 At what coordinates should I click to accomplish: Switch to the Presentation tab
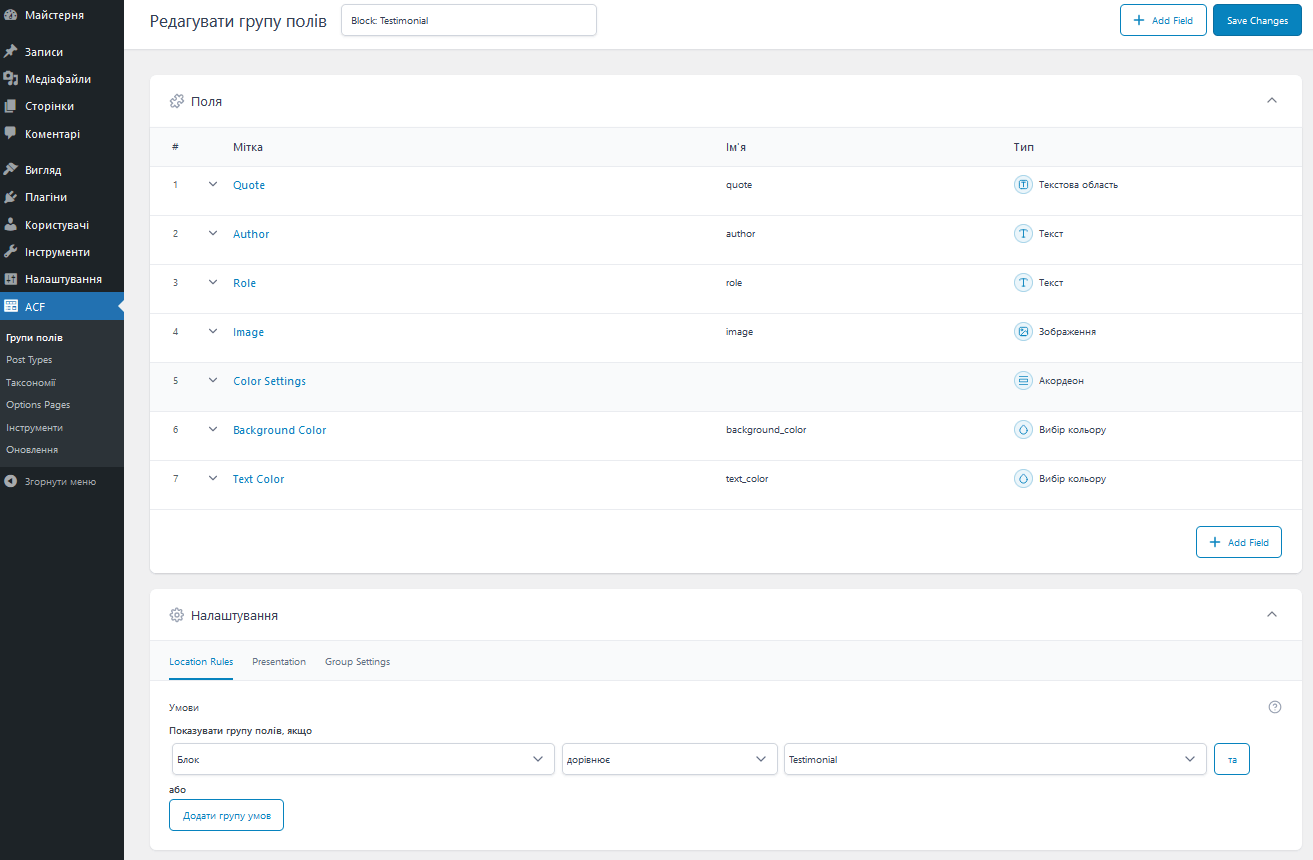[279, 662]
